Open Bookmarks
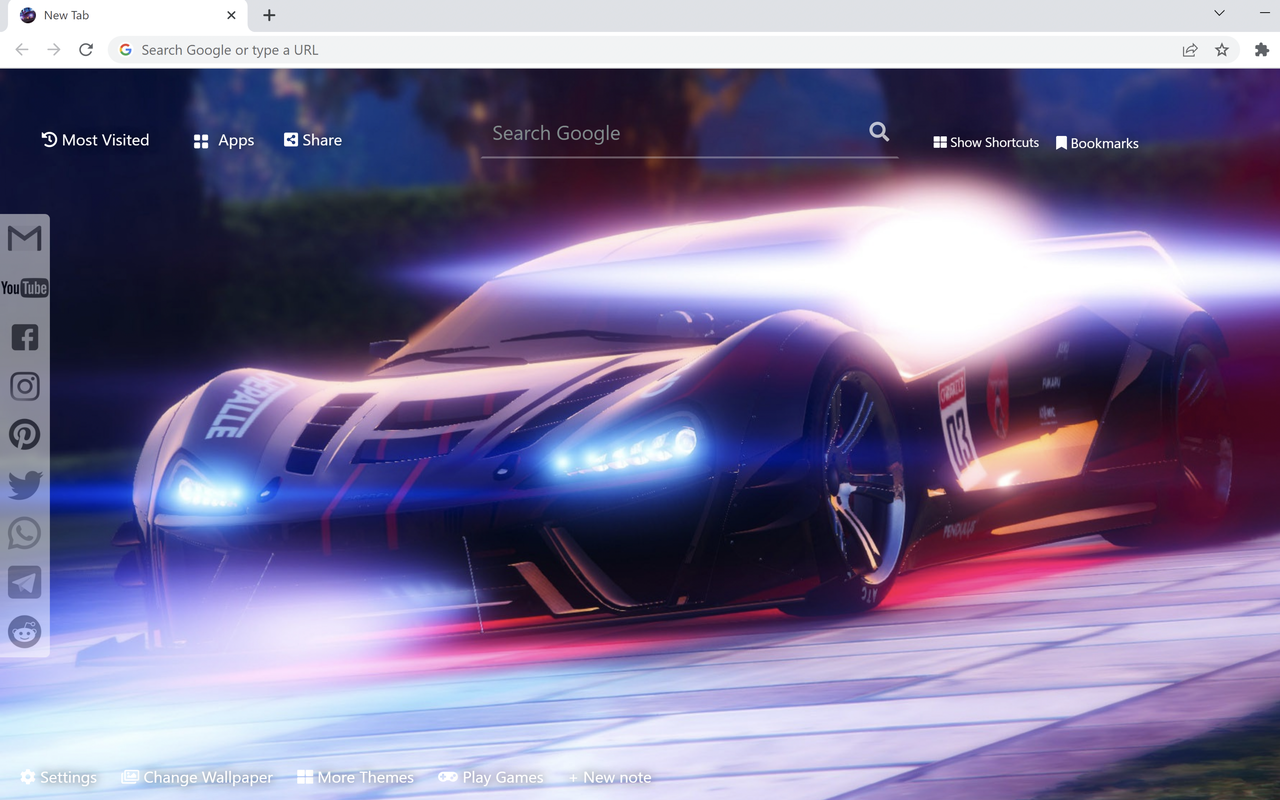Viewport: 1280px width, 800px height. [1097, 143]
